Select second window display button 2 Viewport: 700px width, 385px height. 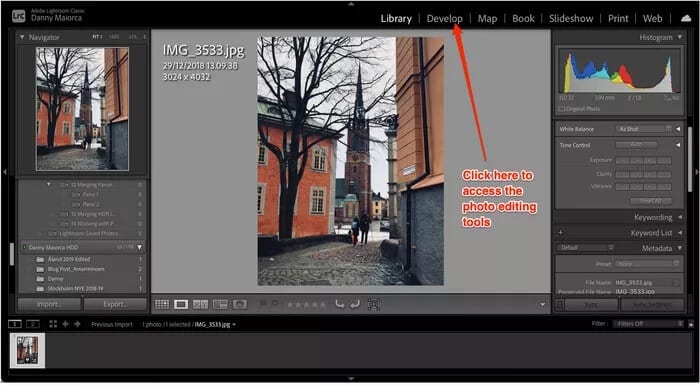tap(33, 324)
